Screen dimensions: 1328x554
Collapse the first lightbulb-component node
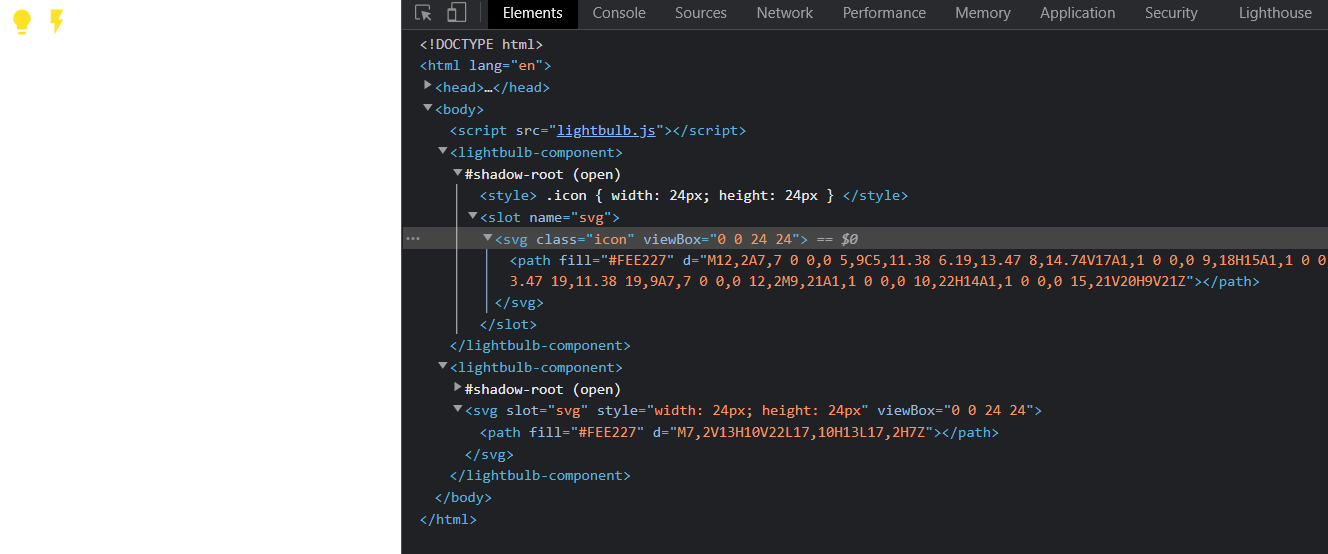(x=443, y=152)
